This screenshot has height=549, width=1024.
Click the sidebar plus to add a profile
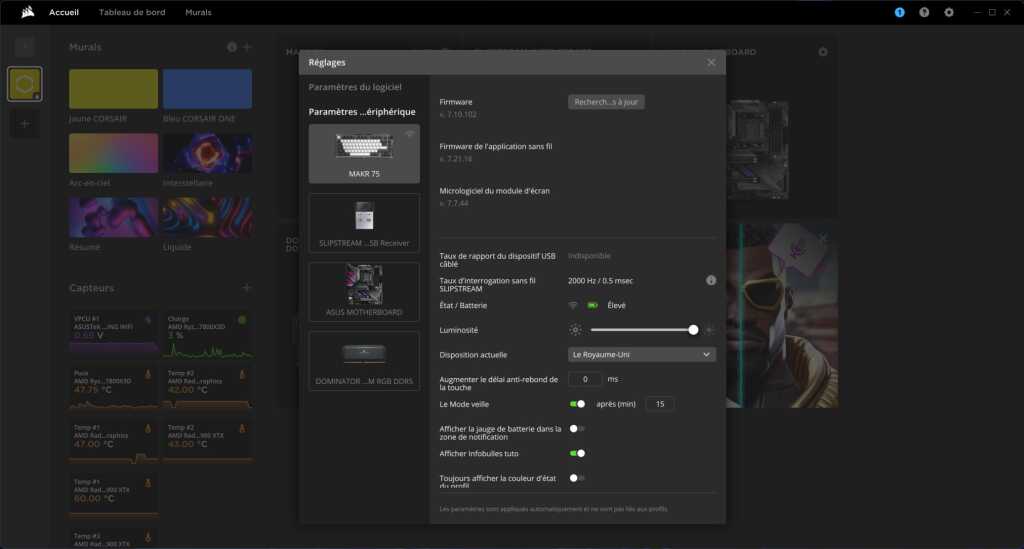pyautogui.click(x=25, y=123)
